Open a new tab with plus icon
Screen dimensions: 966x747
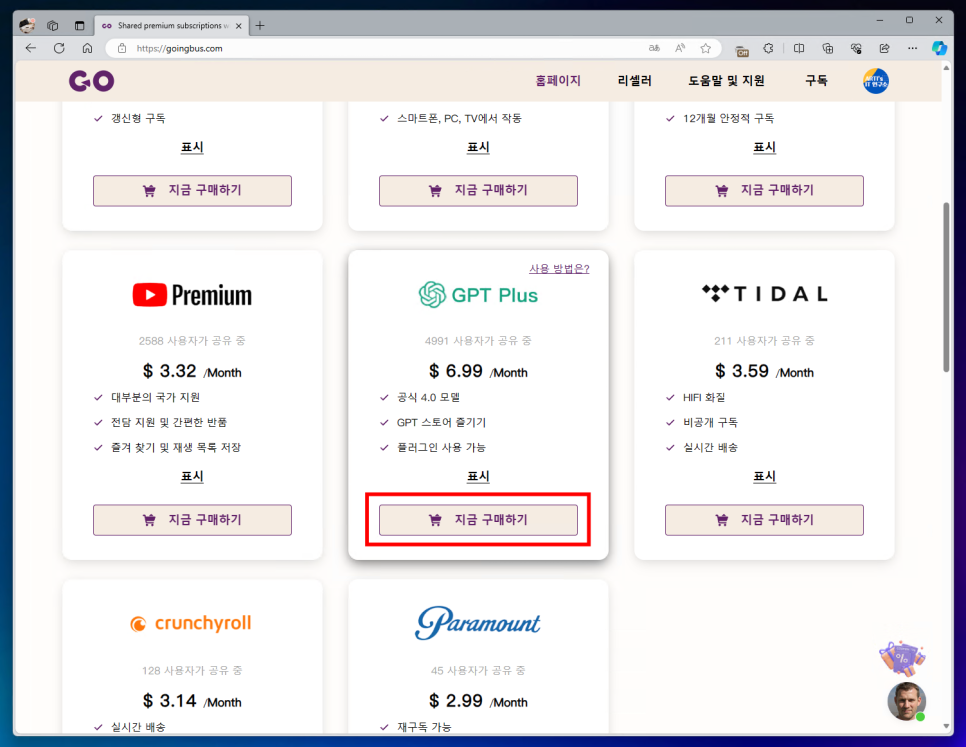pyautogui.click(x=260, y=25)
